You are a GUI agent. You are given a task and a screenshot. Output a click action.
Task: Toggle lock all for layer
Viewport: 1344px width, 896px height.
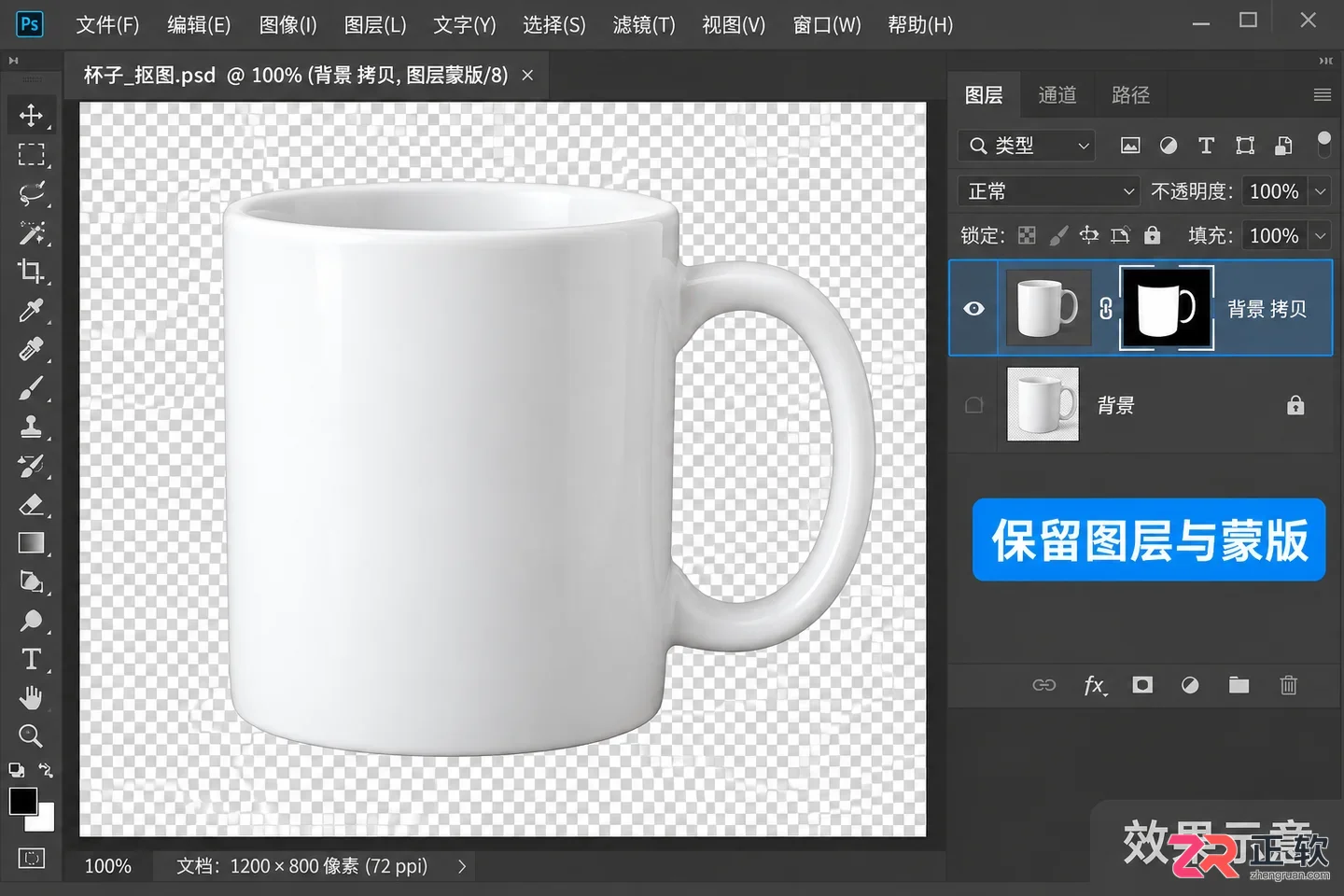(1153, 235)
